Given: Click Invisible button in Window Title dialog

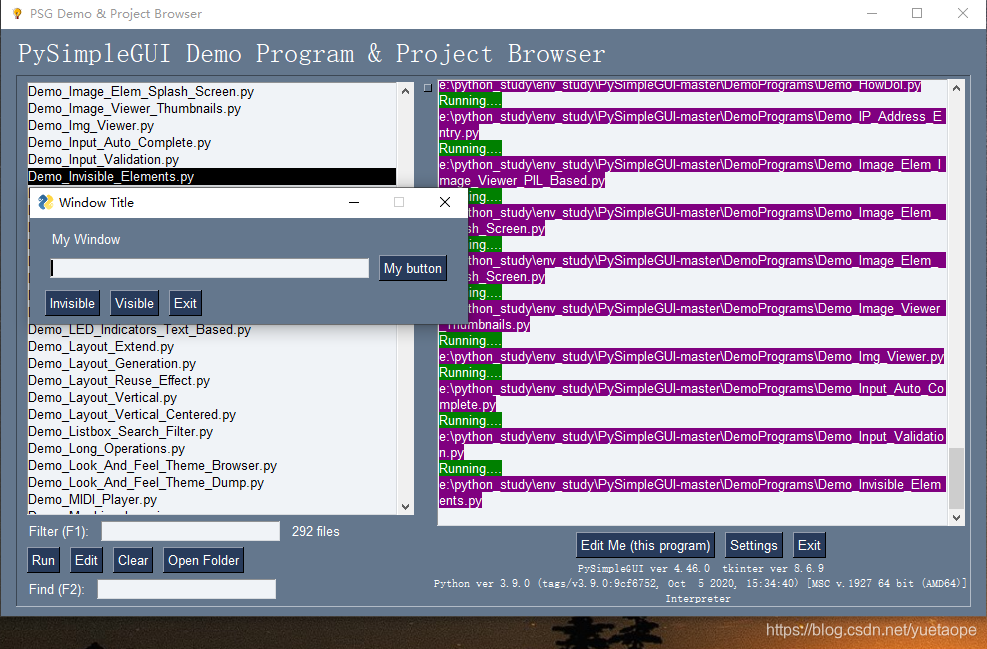Looking at the screenshot, I should (x=72, y=303).
